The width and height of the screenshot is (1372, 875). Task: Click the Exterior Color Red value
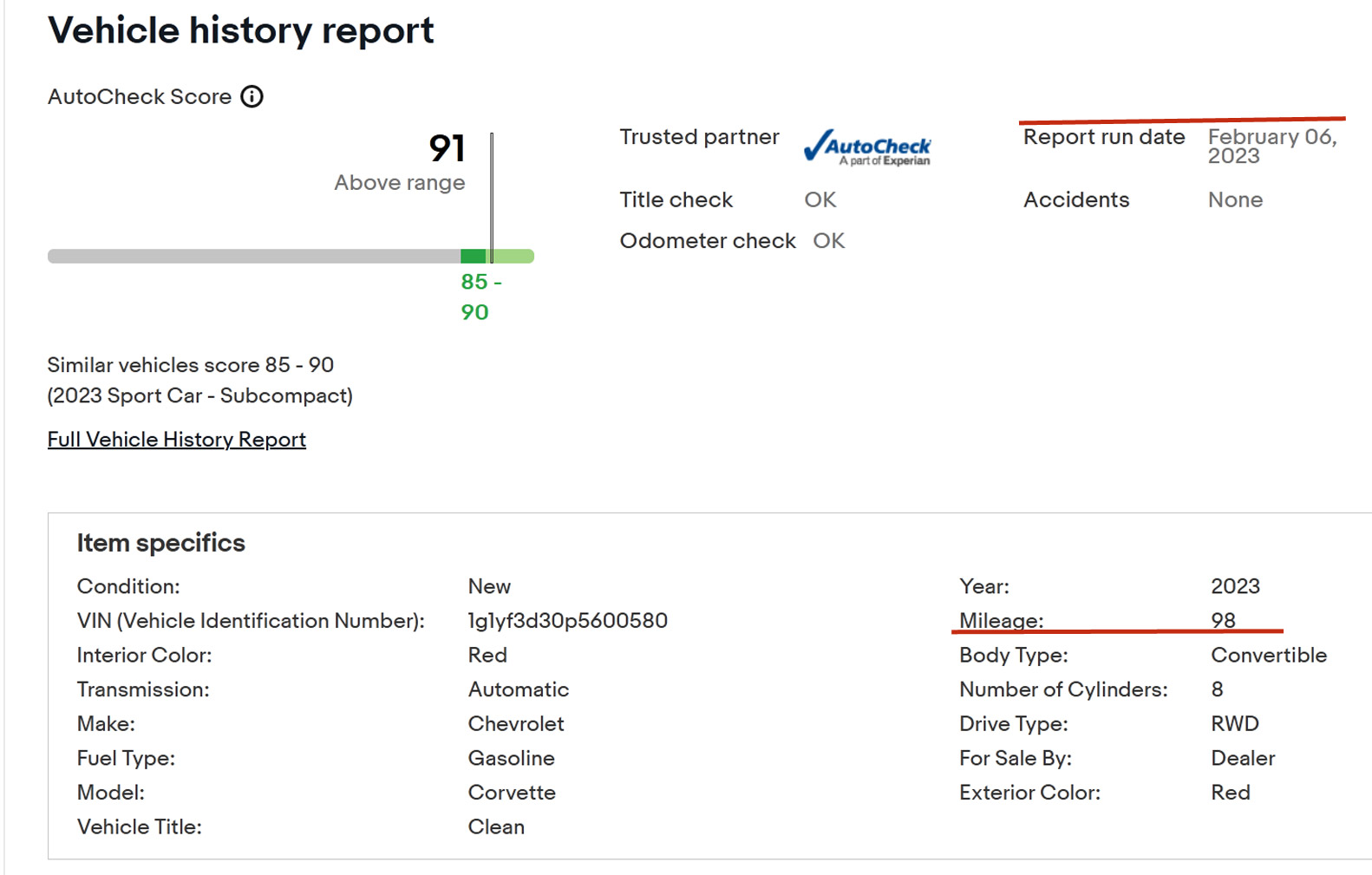coord(1230,793)
